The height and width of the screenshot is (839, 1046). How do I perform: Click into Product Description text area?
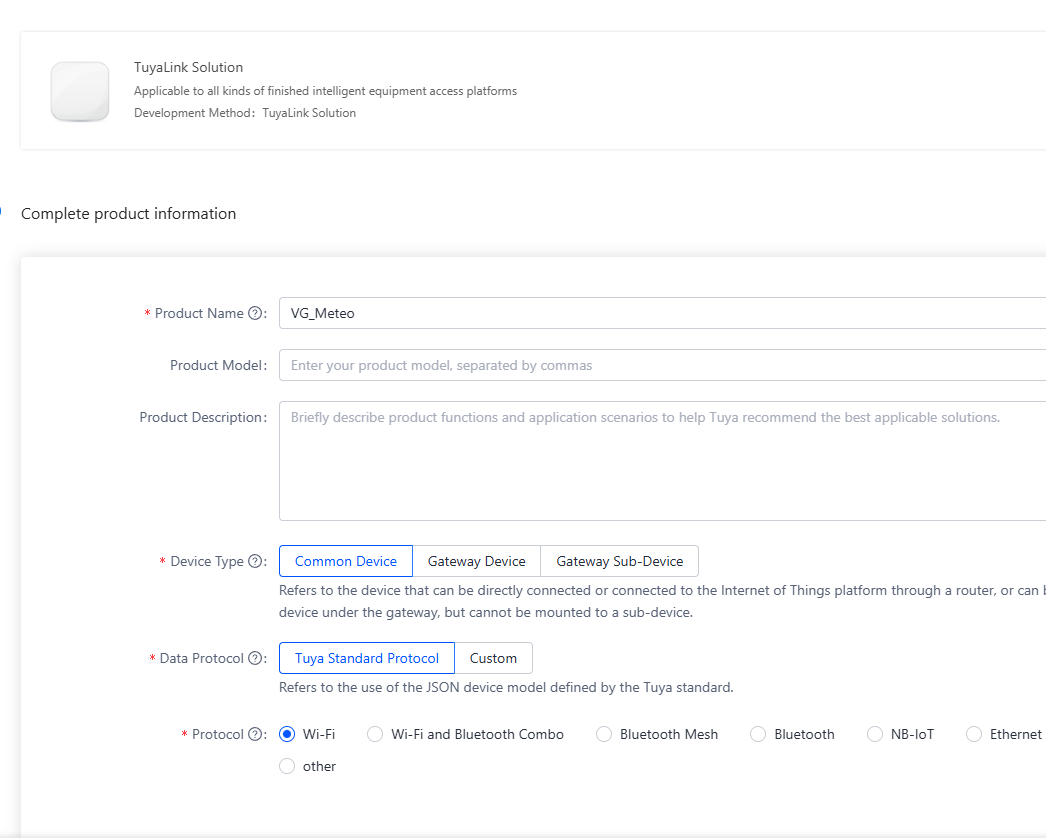pos(660,460)
